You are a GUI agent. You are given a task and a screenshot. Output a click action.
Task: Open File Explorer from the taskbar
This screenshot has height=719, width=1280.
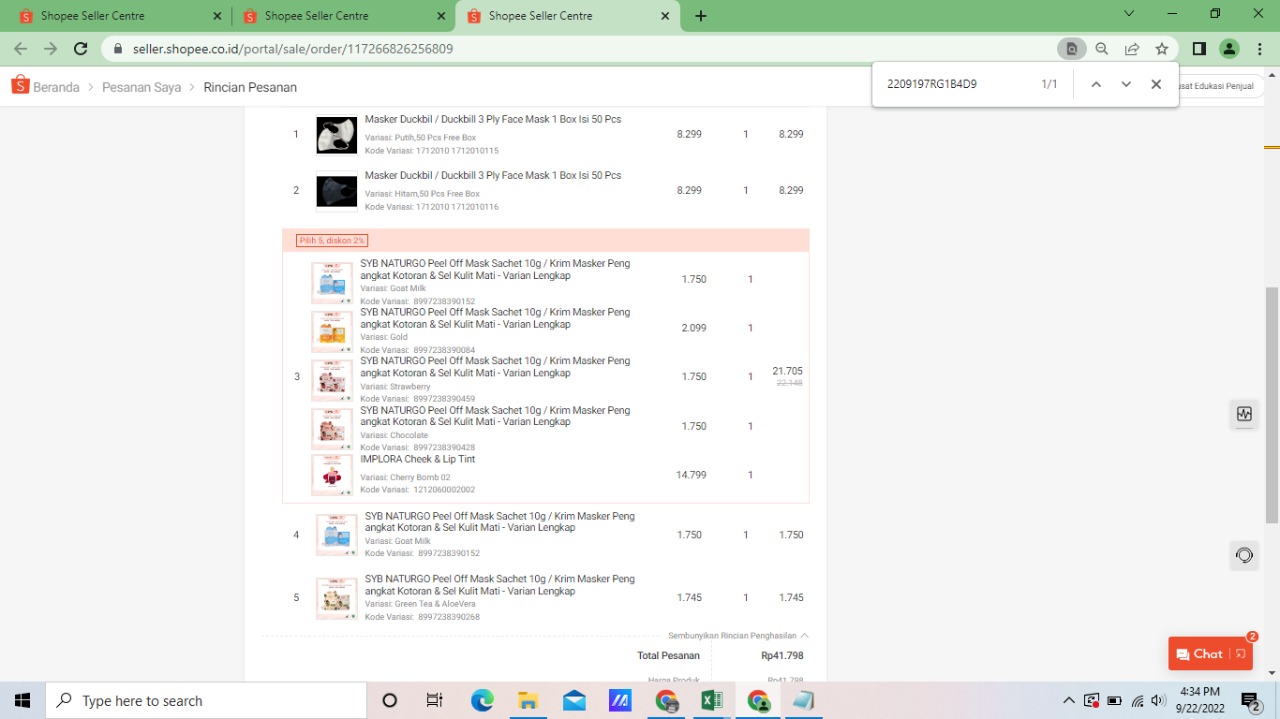tap(528, 701)
